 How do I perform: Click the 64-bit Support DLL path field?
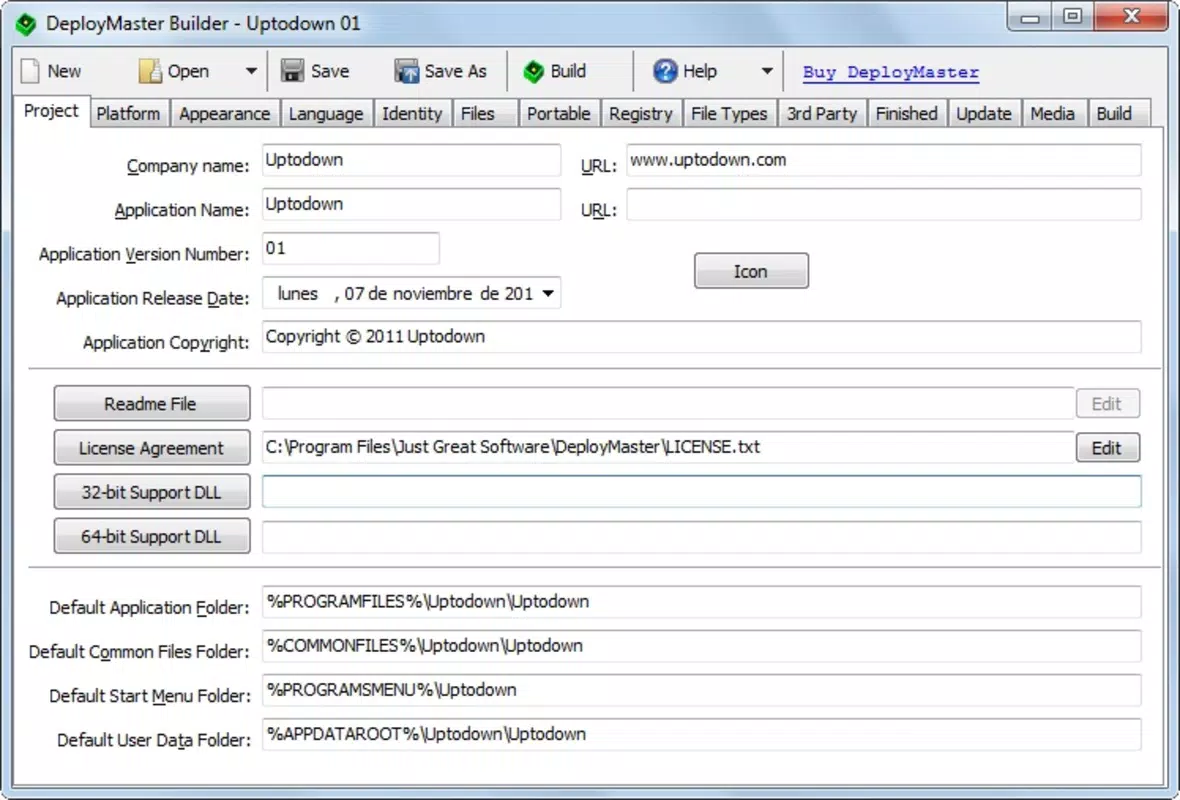point(701,537)
